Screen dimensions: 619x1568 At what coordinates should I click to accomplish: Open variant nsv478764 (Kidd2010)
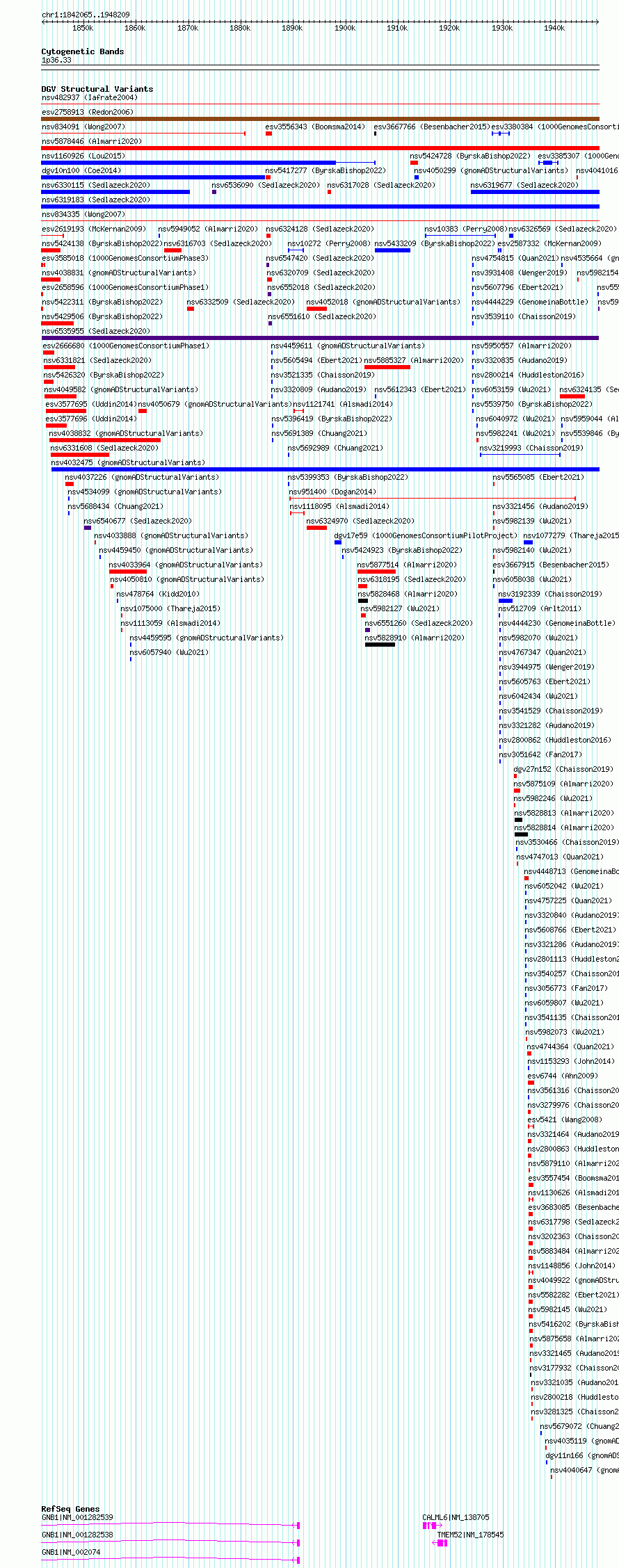pos(158,595)
